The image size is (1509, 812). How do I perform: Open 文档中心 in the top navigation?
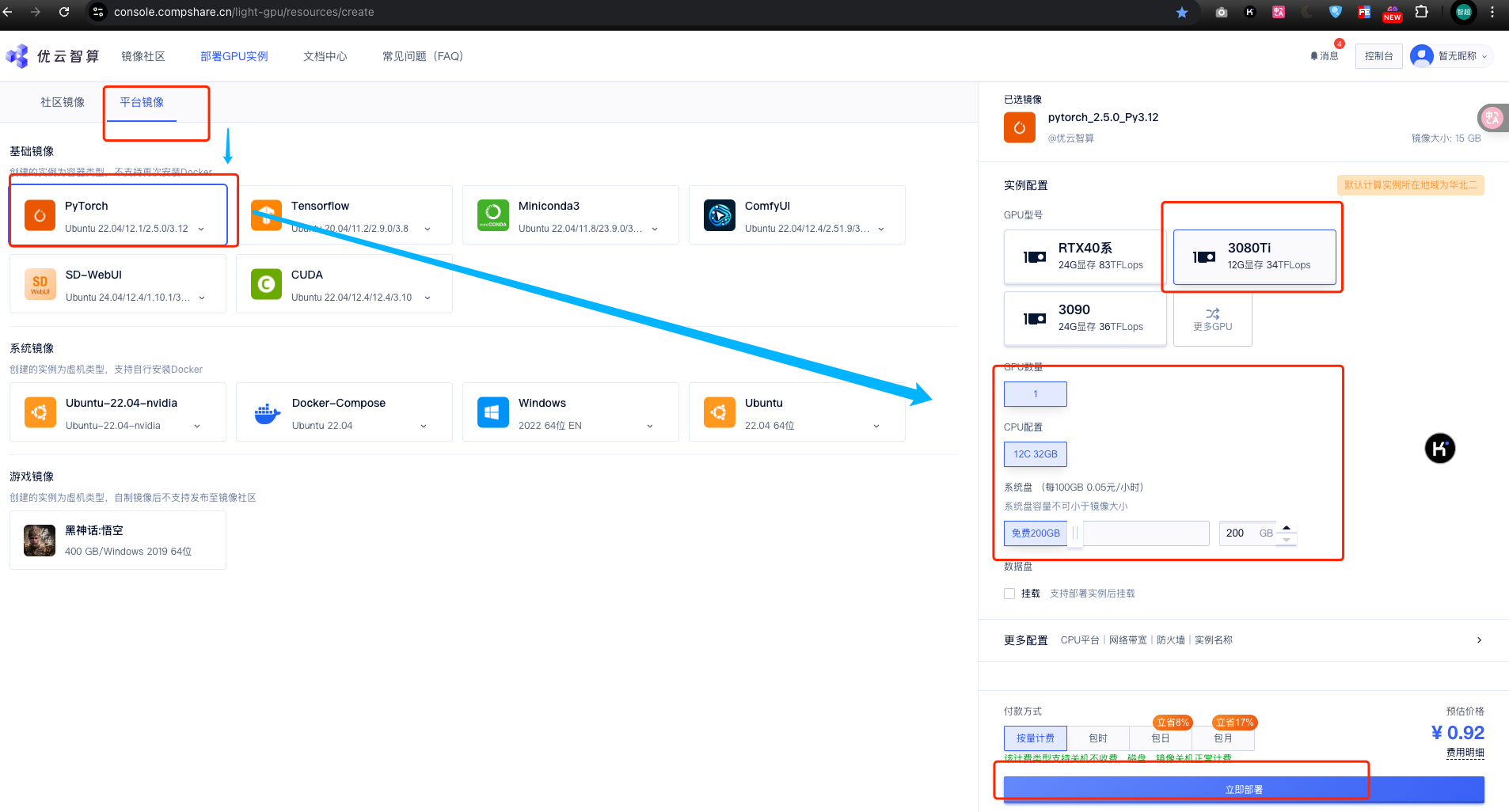pos(325,56)
